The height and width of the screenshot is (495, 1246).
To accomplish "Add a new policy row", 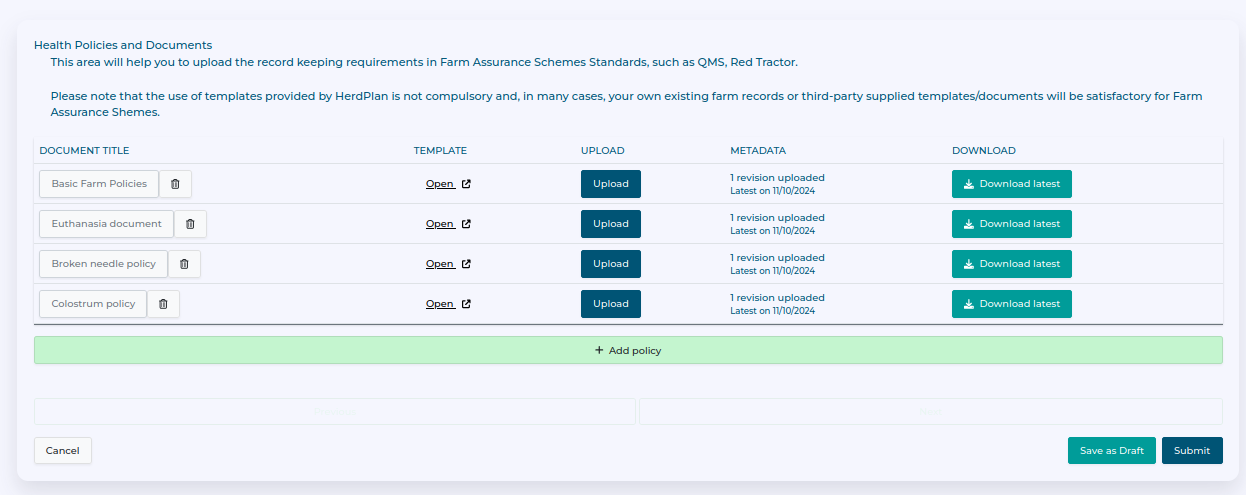I will 628,351.
